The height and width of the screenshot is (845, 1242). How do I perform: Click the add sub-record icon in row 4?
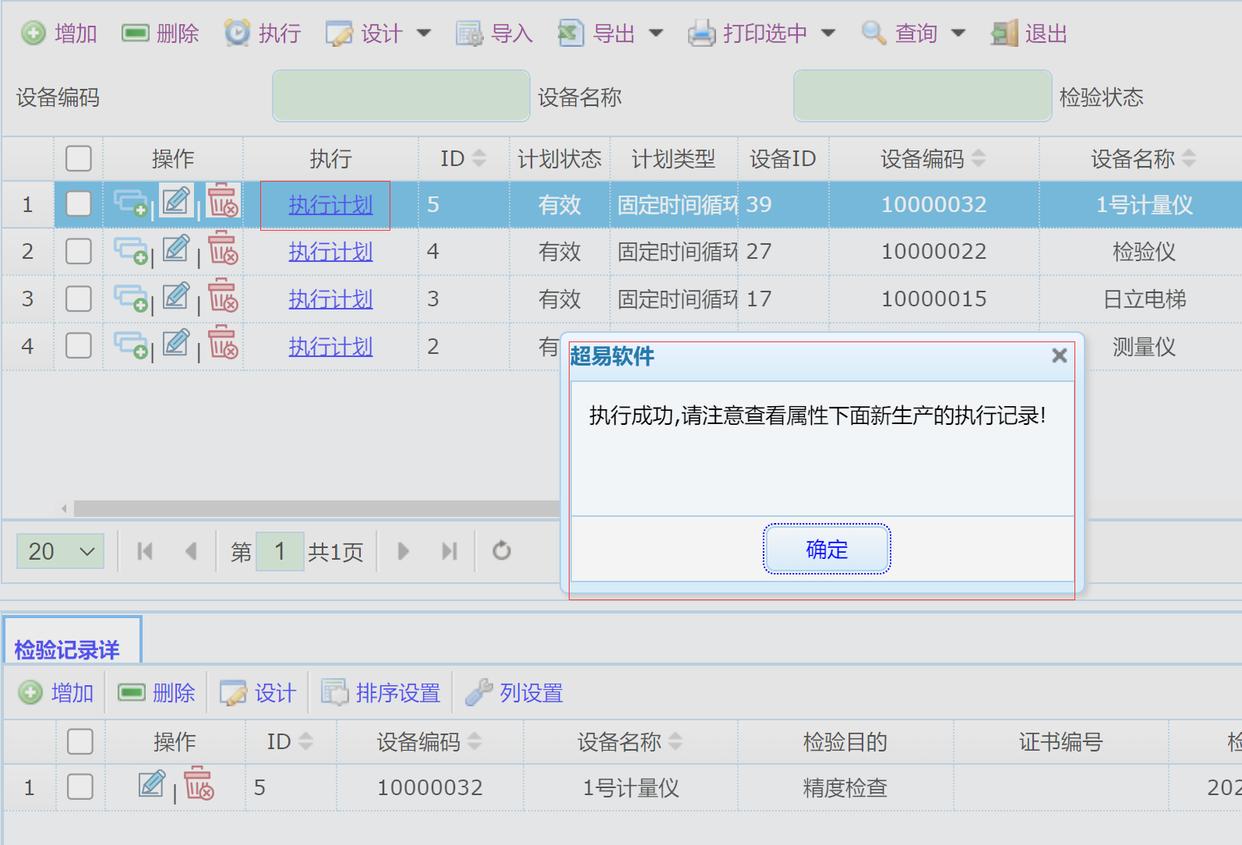(130, 346)
